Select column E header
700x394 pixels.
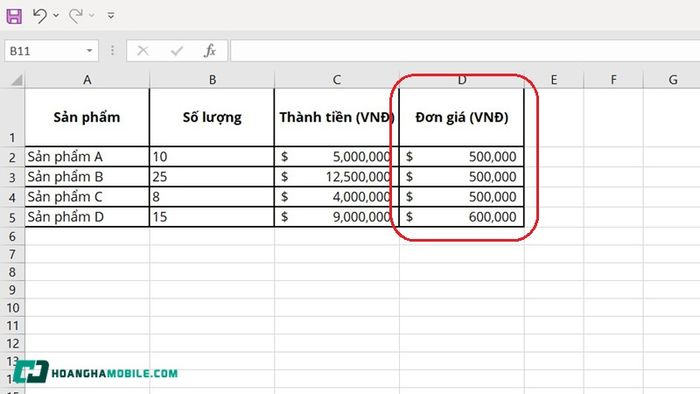click(x=554, y=80)
